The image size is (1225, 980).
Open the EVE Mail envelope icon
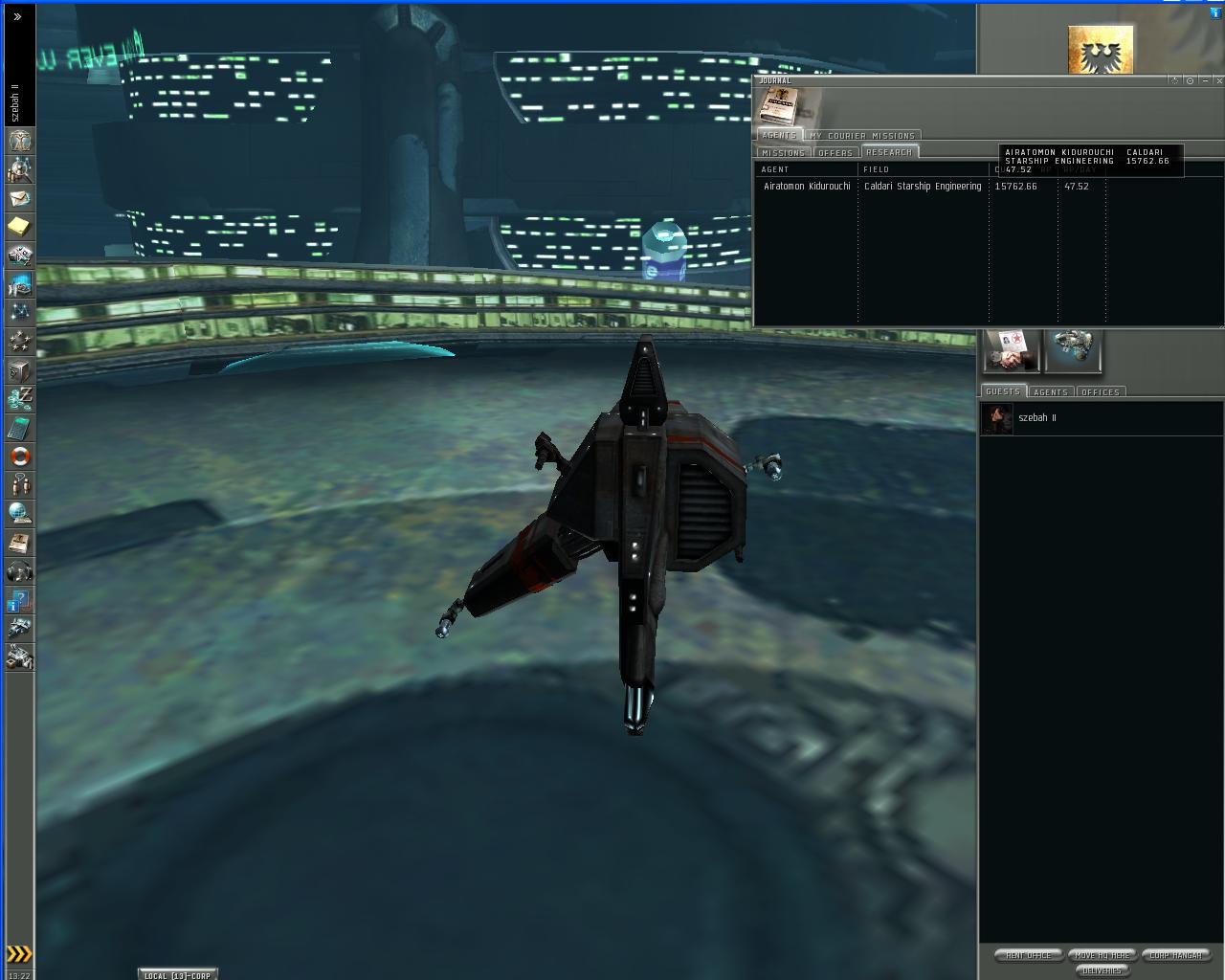pos(19,199)
